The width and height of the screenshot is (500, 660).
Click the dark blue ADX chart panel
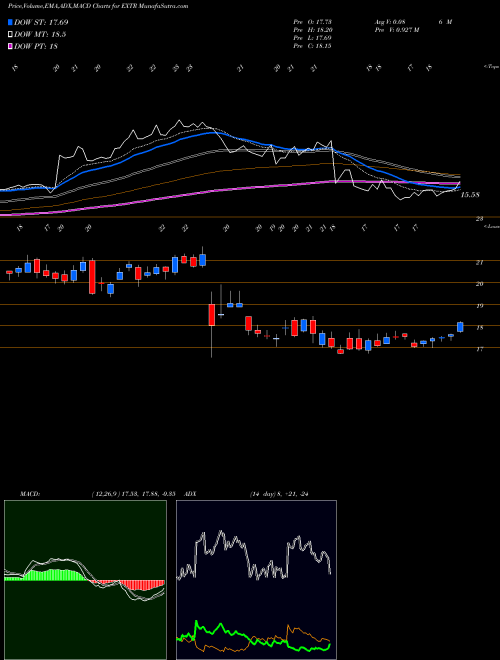pos(256,580)
